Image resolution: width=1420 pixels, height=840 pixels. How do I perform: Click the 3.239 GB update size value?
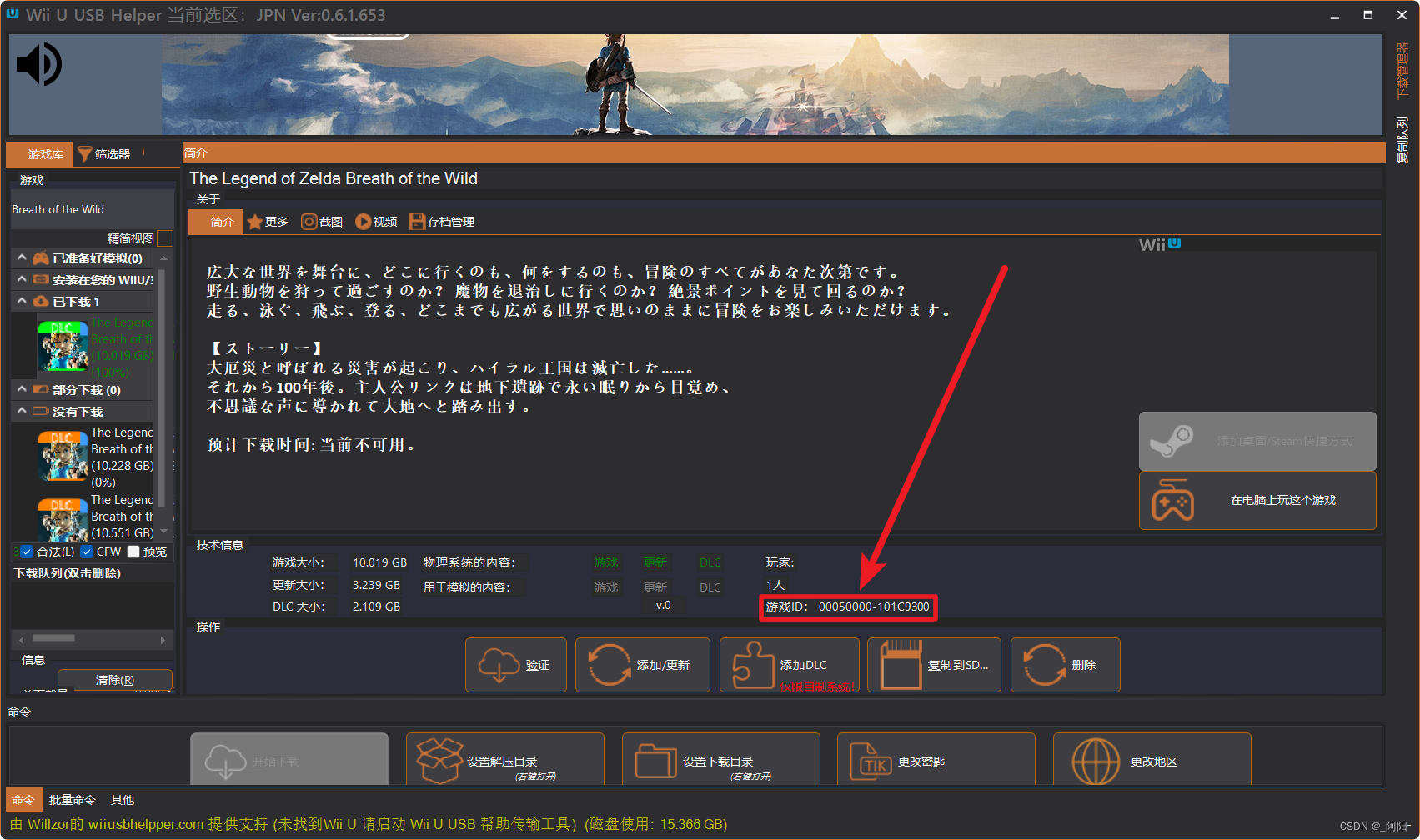click(376, 585)
